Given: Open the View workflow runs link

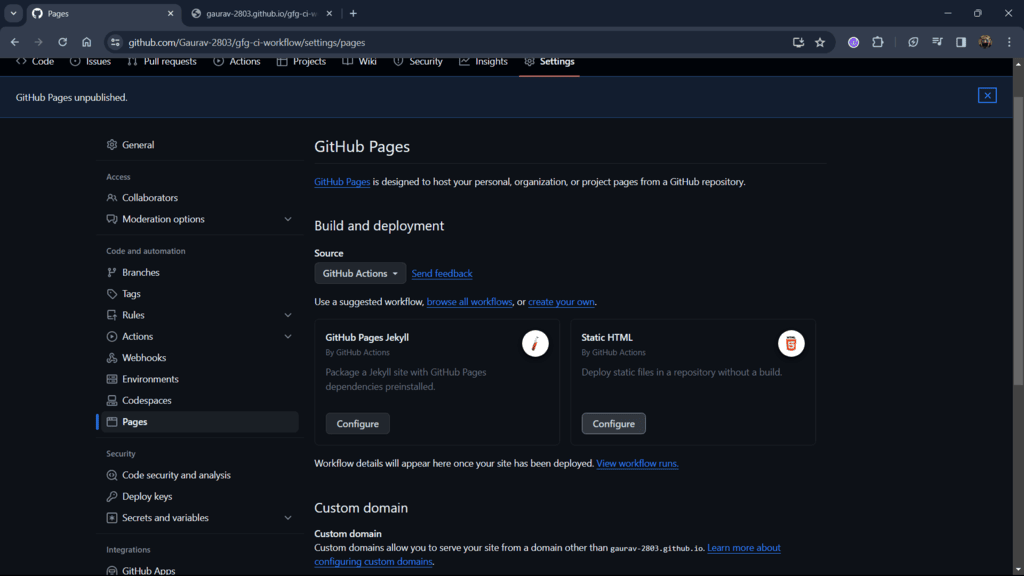Looking at the screenshot, I should tap(637, 464).
